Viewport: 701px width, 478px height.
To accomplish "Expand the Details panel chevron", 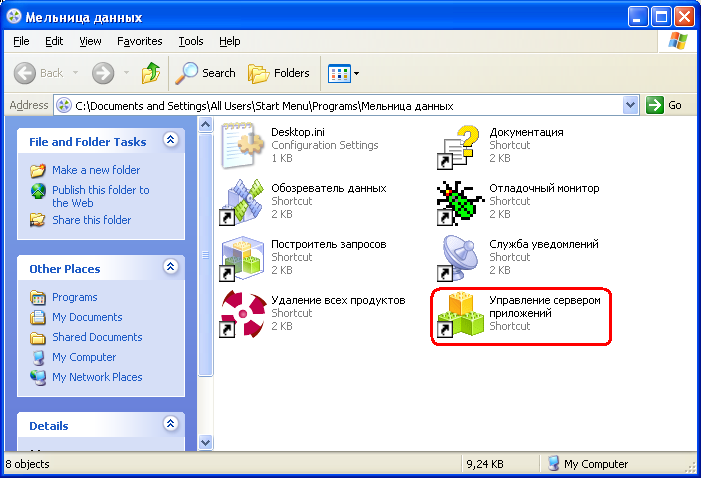I will (170, 425).
